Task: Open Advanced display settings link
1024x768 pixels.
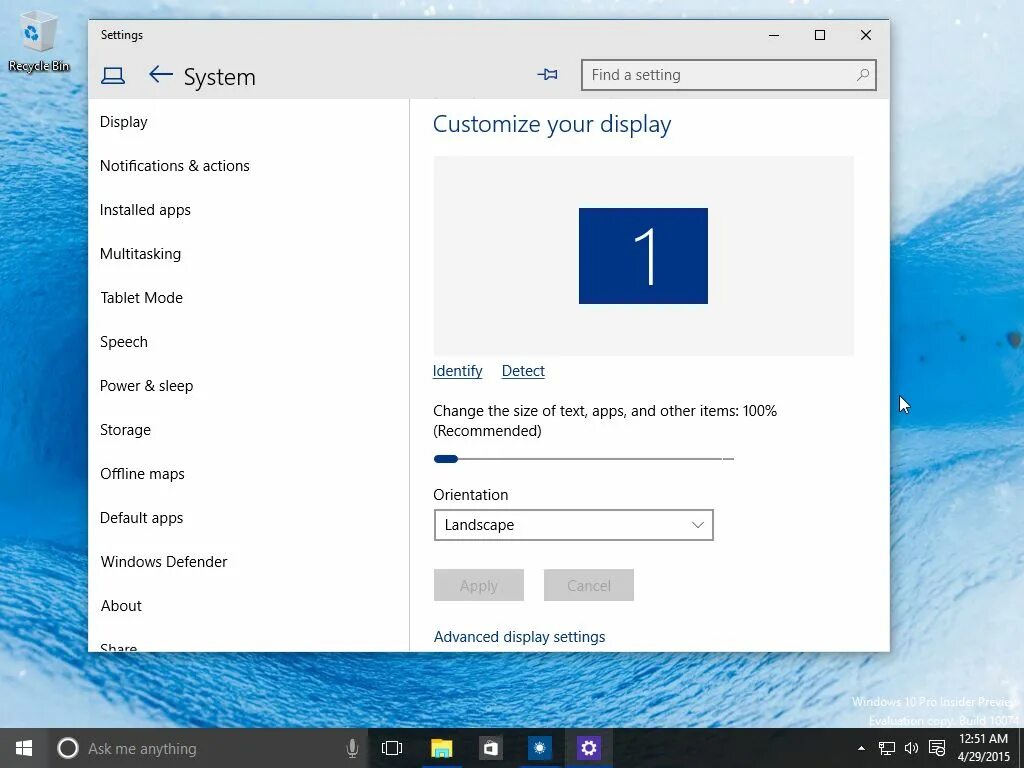Action: 519,637
